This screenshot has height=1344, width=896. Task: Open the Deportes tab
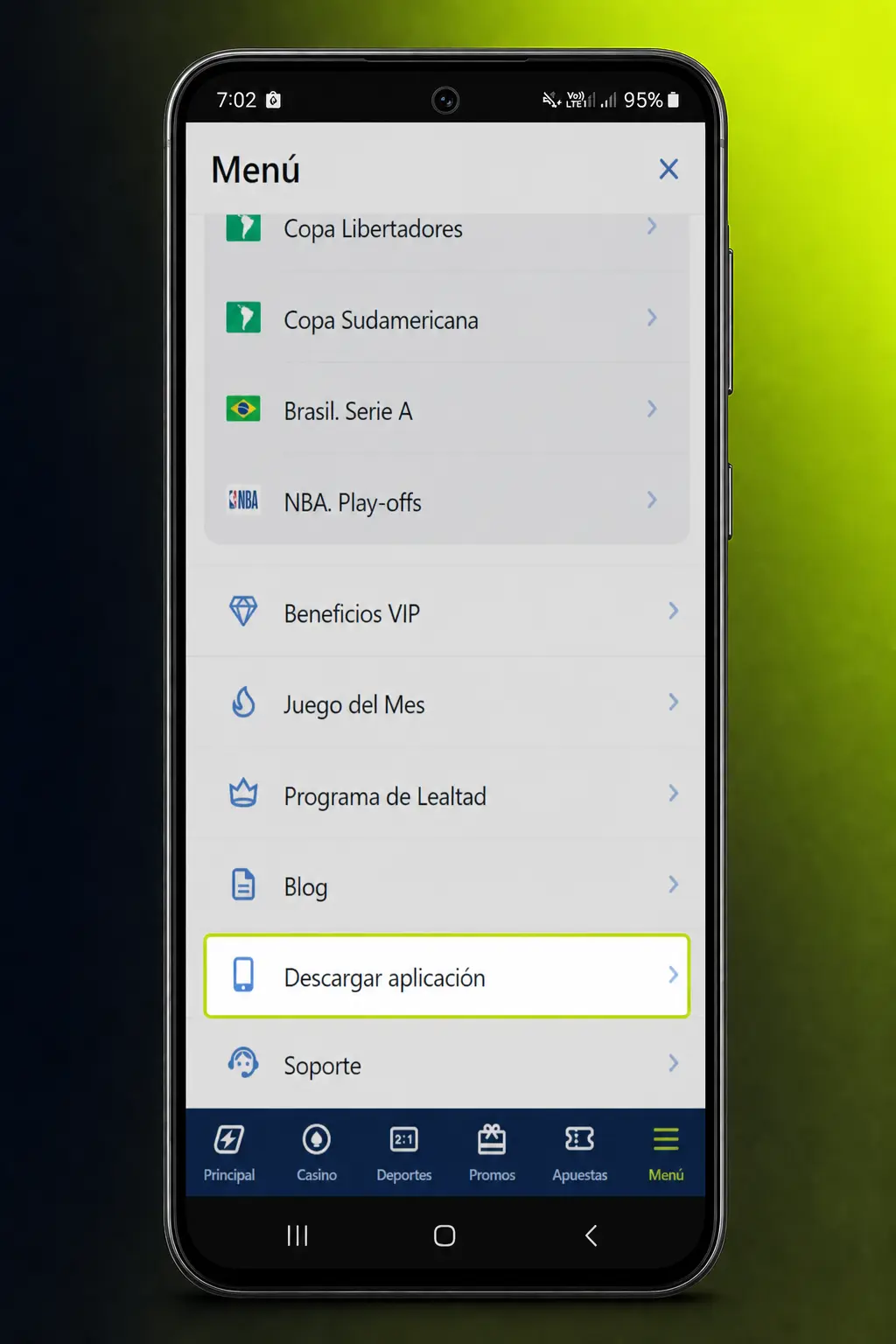(x=404, y=1153)
